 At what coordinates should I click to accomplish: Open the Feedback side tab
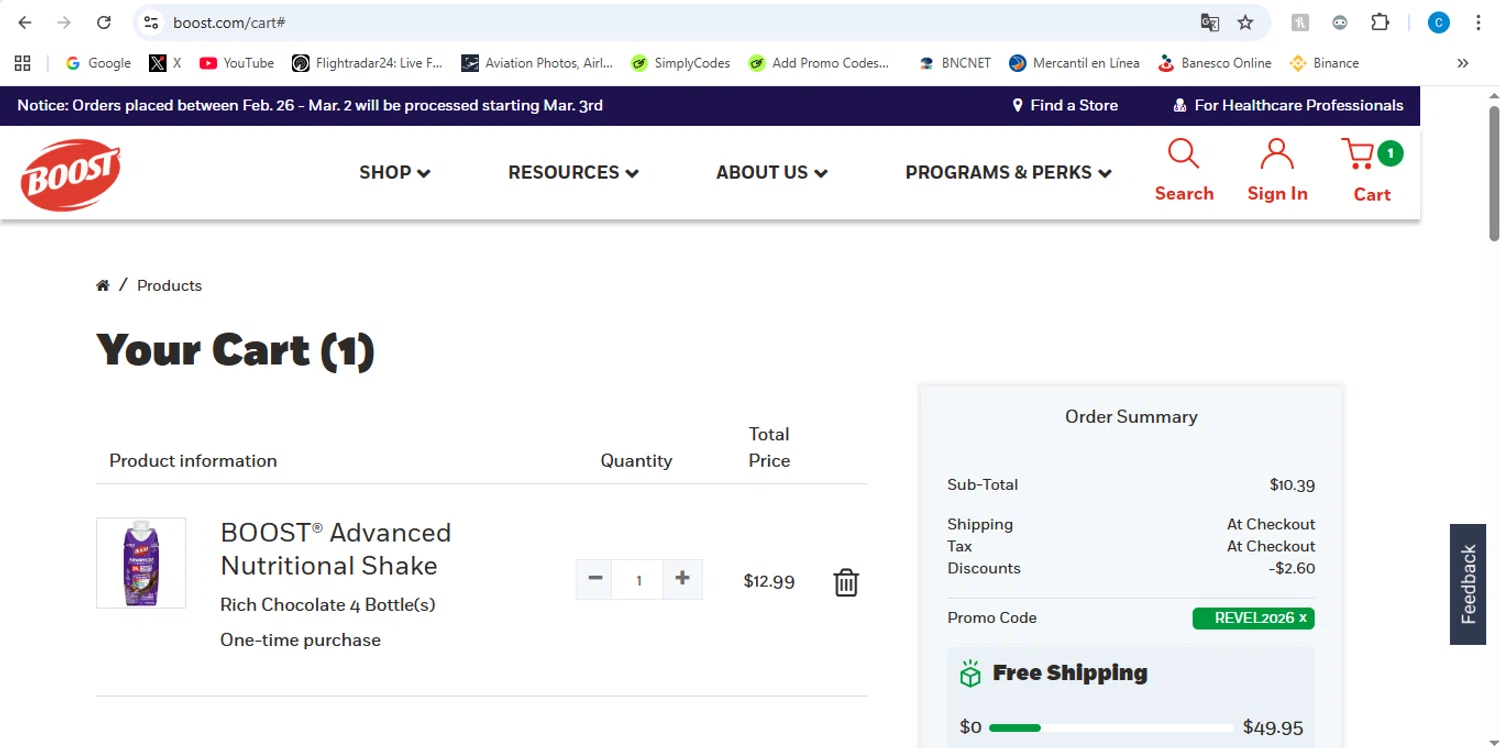pyautogui.click(x=1468, y=584)
